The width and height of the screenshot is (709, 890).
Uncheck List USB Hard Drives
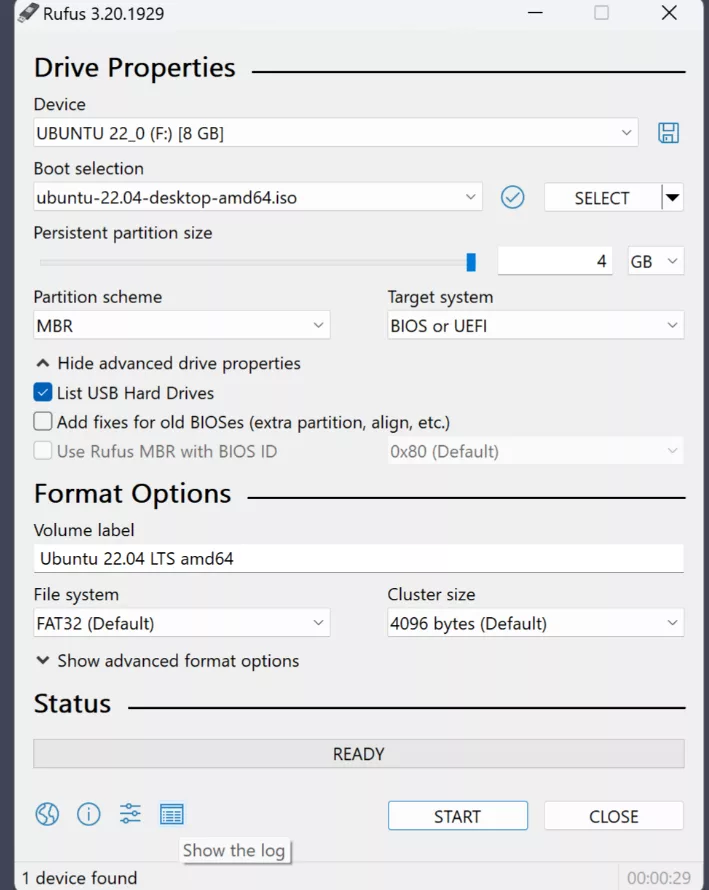(x=44, y=393)
